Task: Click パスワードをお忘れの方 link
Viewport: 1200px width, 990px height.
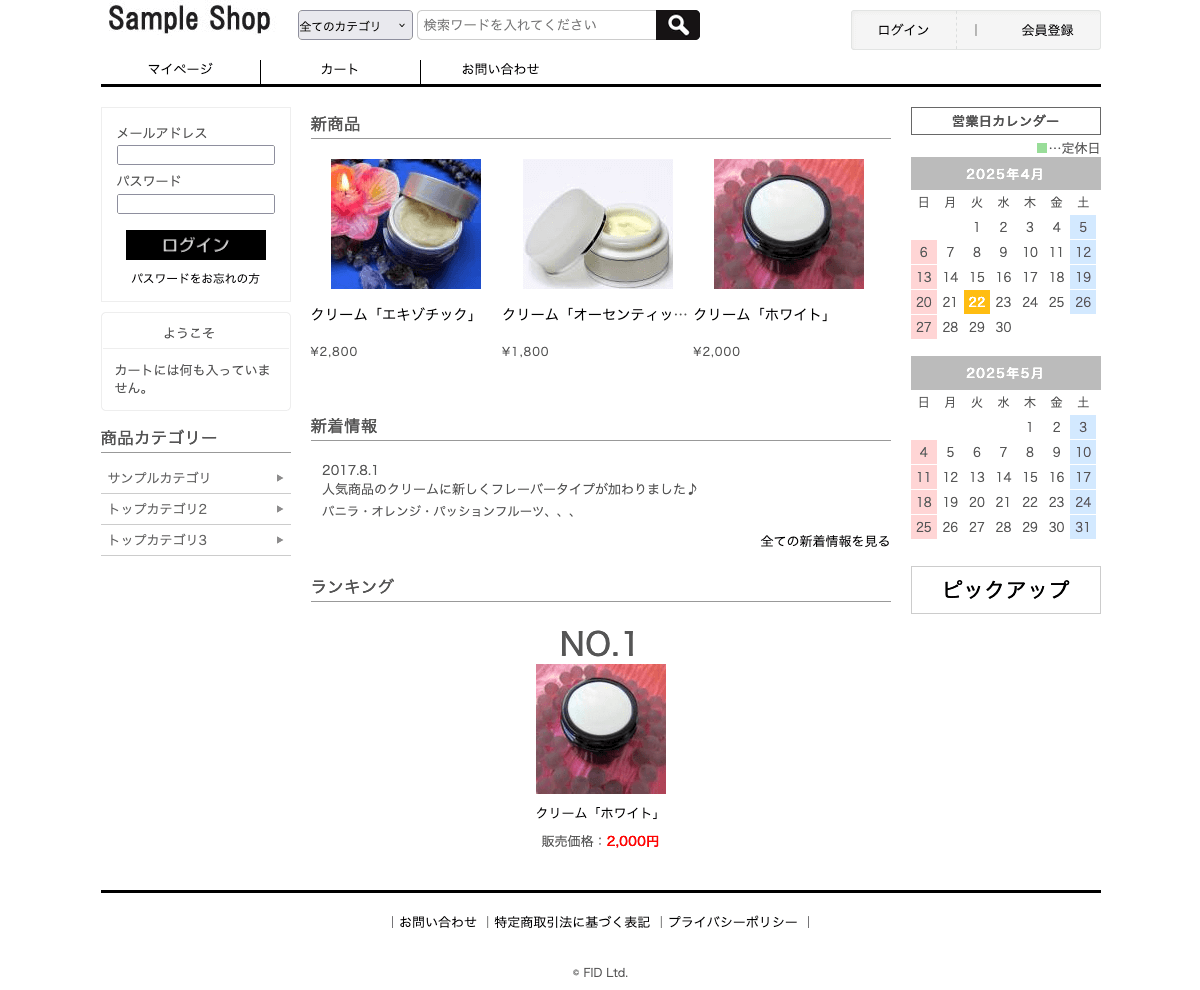Action: 196,279
